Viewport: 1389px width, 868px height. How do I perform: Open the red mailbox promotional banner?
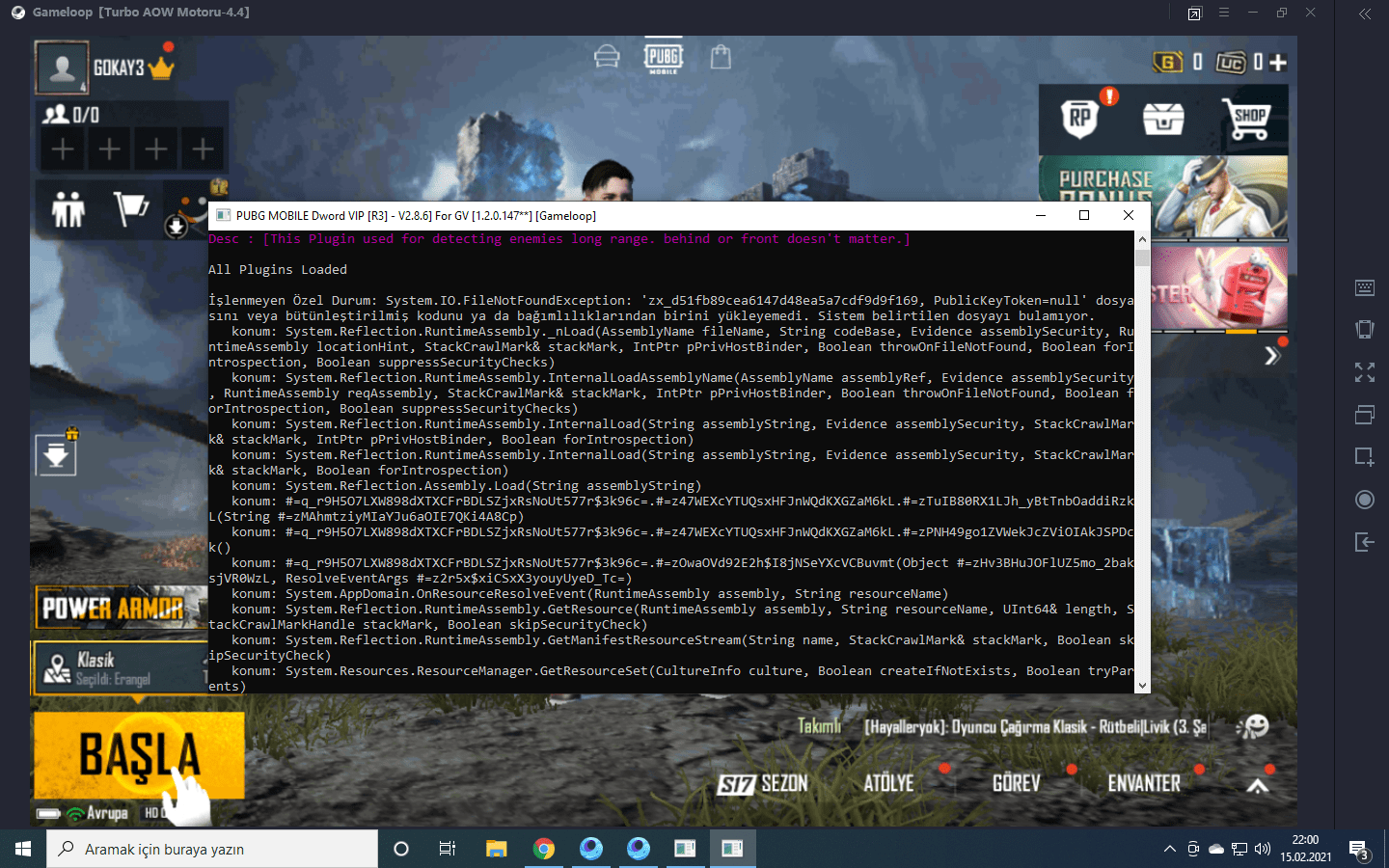point(1219,288)
